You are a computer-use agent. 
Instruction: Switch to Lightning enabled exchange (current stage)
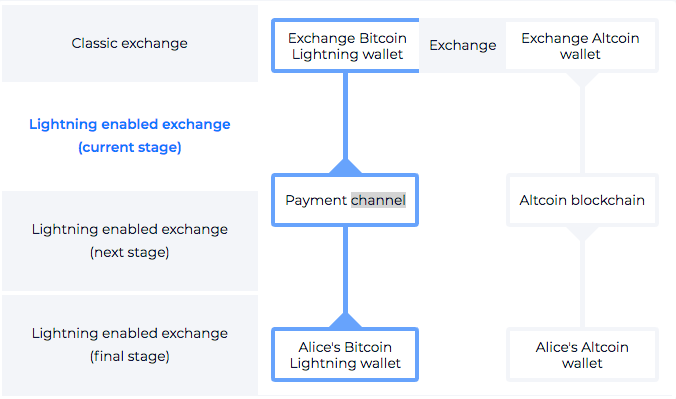[x=130, y=135]
